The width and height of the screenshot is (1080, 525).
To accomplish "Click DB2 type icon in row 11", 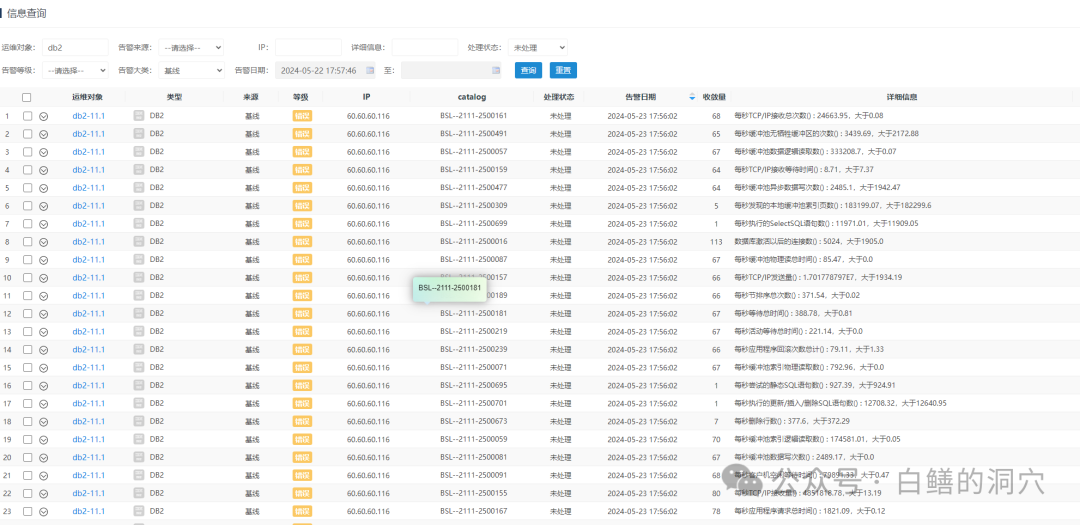I will point(138,295).
